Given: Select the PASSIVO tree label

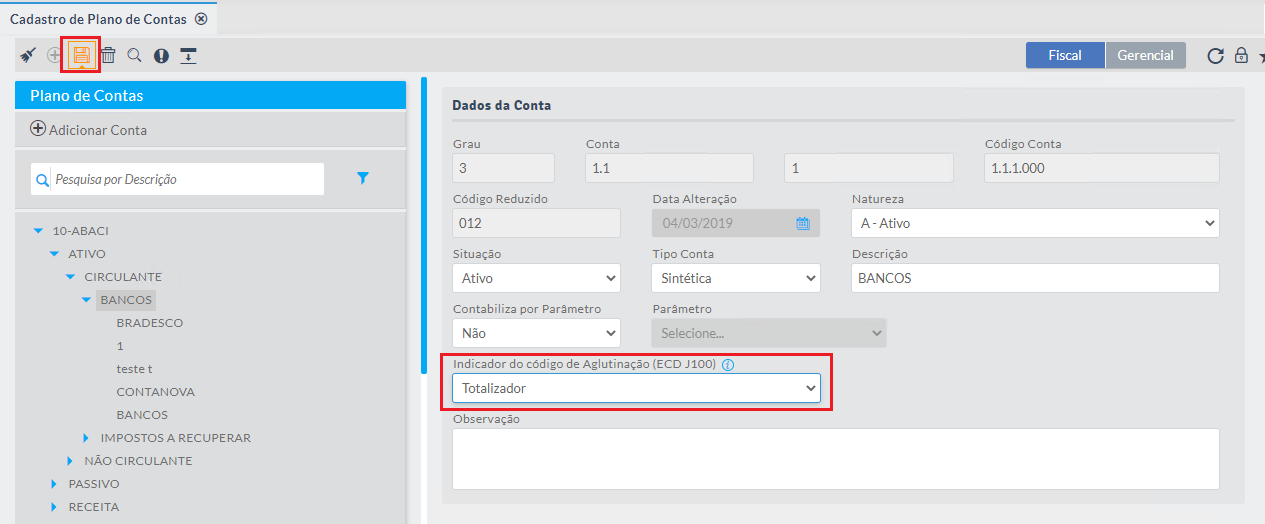Looking at the screenshot, I should click(94, 484).
